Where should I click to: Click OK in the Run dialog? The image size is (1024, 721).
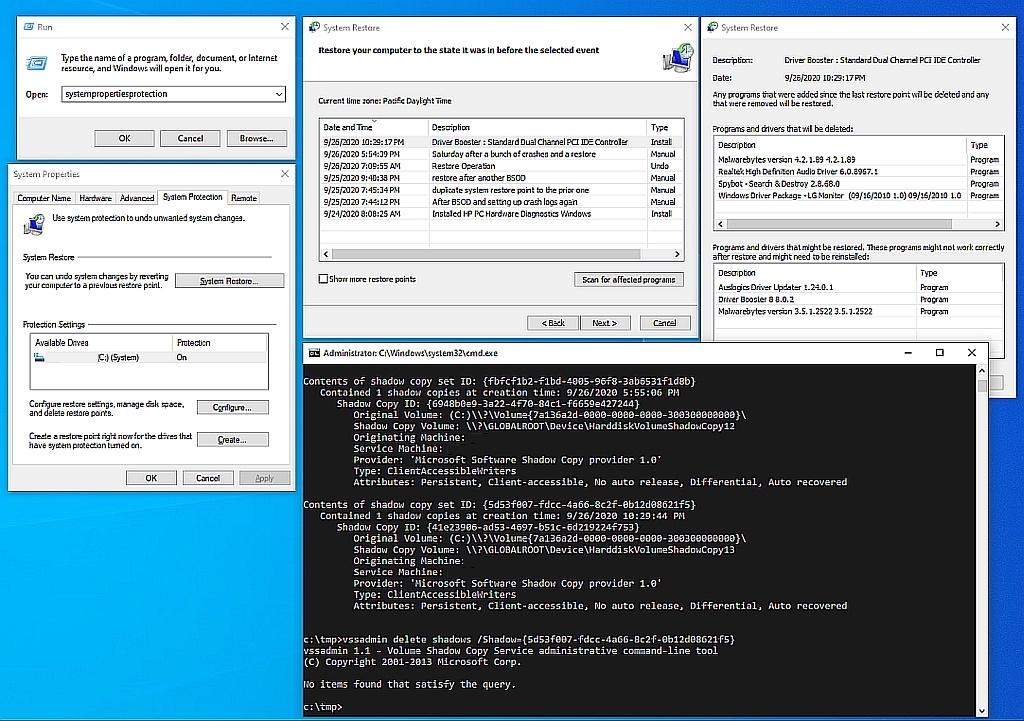(x=124, y=138)
